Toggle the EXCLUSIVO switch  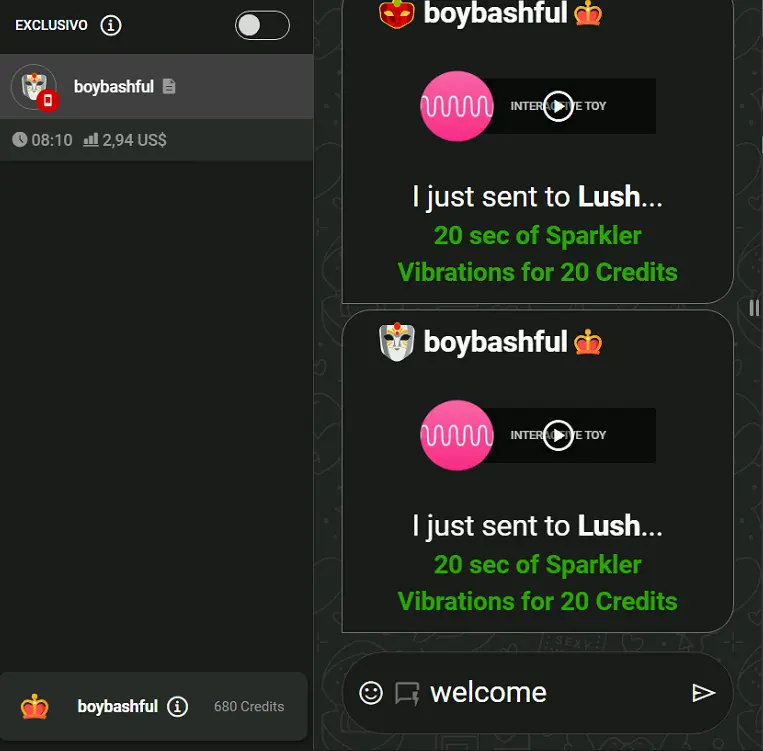262,25
